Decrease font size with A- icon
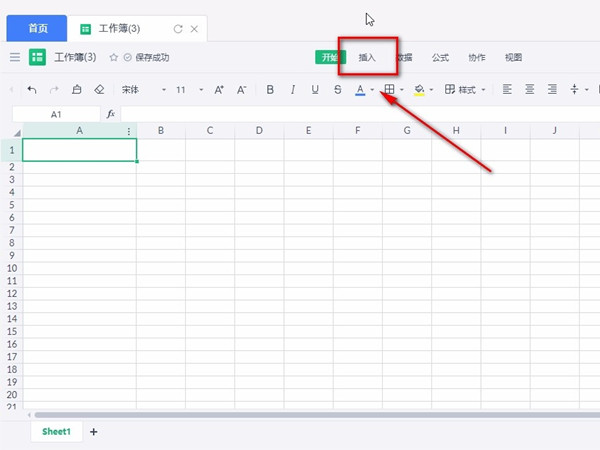This screenshot has width=600, height=450. point(241,90)
